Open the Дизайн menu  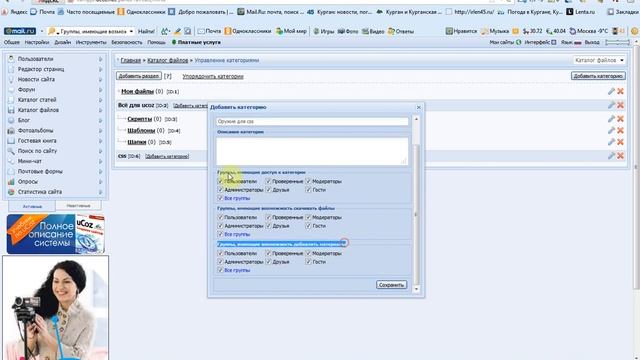tap(62, 42)
